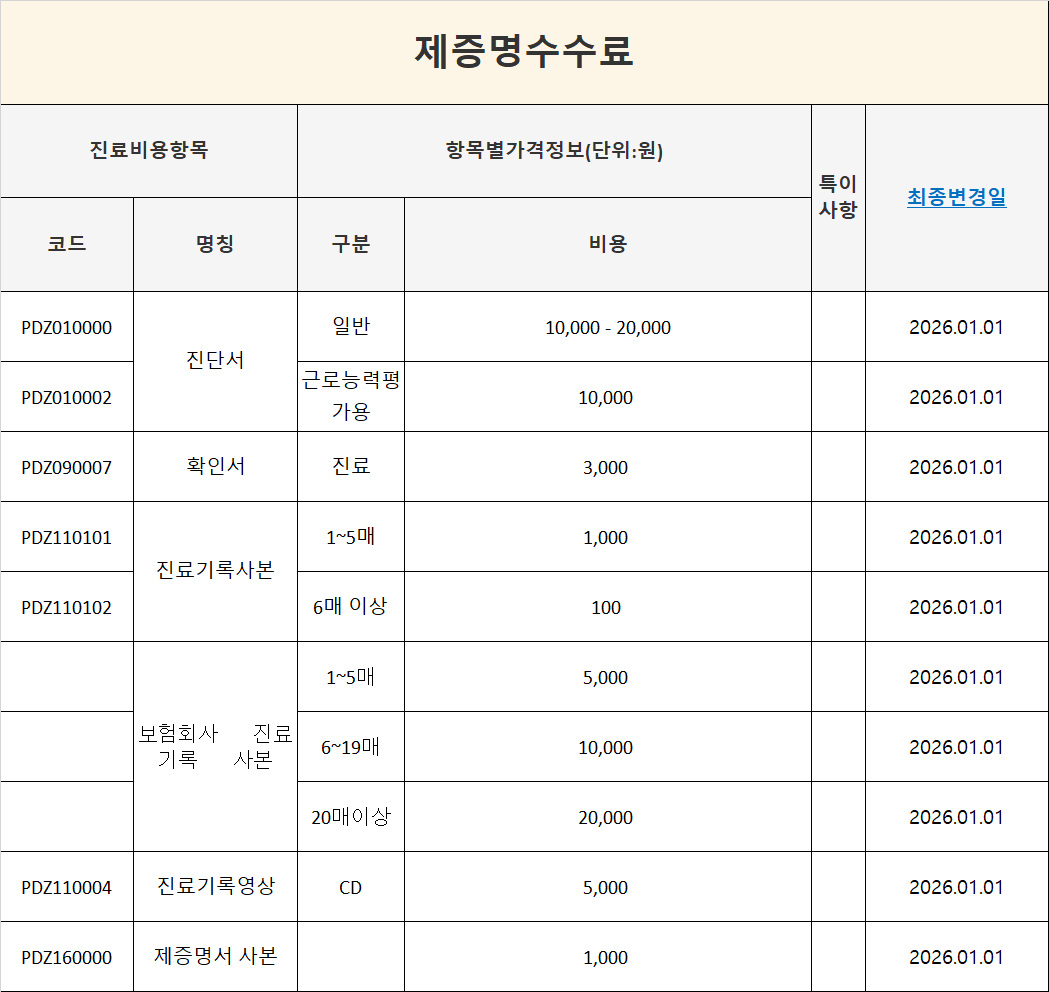Select the 20매이상 category cell

(x=351, y=817)
